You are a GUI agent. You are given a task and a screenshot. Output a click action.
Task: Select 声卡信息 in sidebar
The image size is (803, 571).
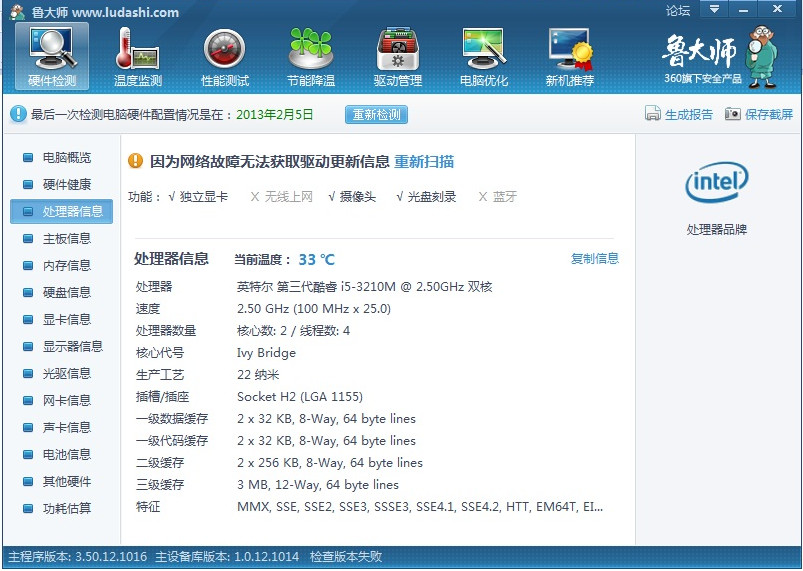(61, 428)
